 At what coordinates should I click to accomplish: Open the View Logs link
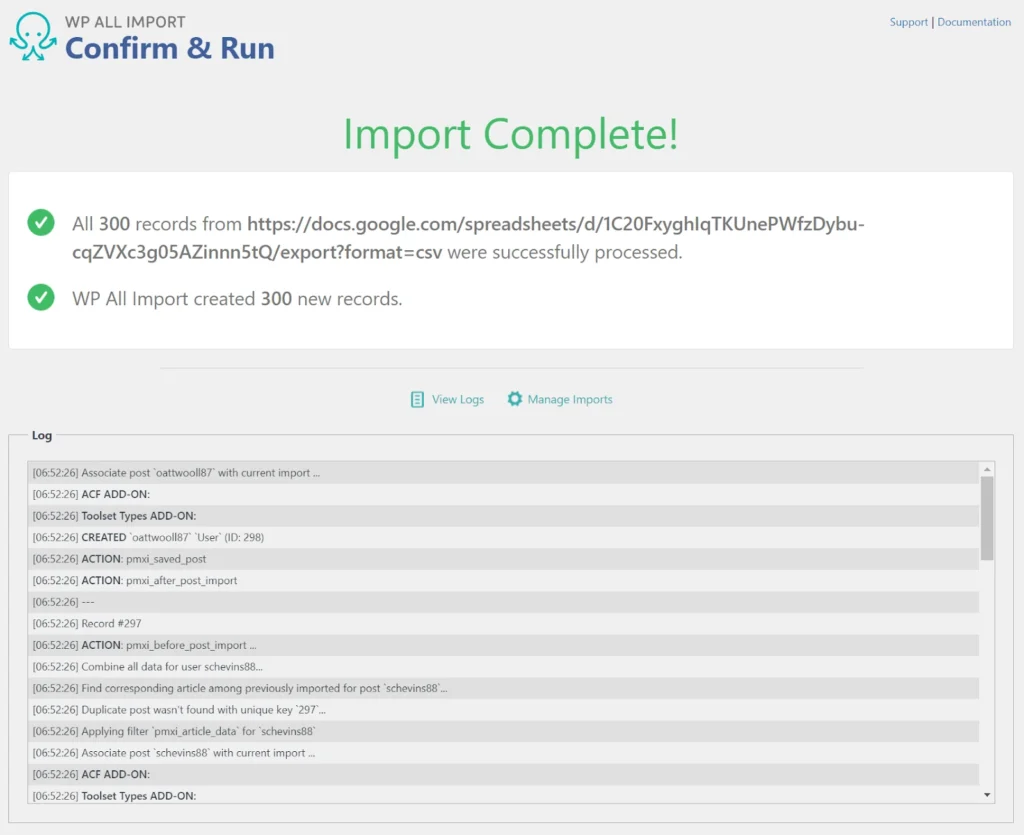[x=457, y=399]
